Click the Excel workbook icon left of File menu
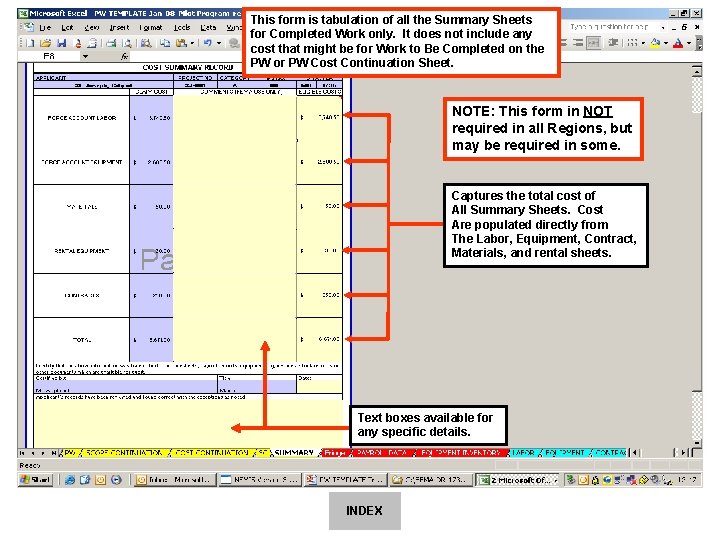Screen dimensions: 720x540 pyautogui.click(x=28, y=28)
